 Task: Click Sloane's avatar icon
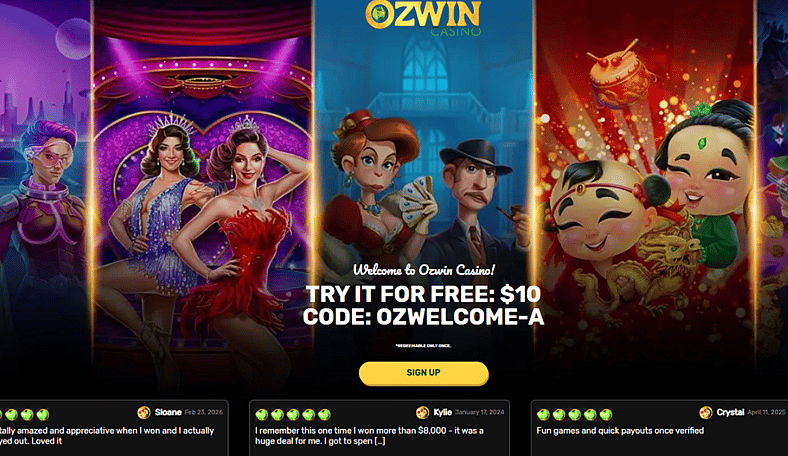point(144,413)
